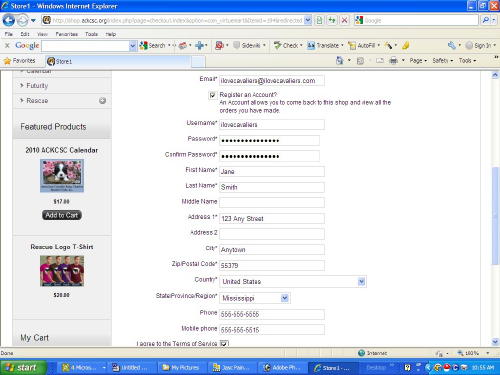This screenshot has width=500, height=375.
Task: Click the Add to Cart button for calendar
Action: click(62, 215)
